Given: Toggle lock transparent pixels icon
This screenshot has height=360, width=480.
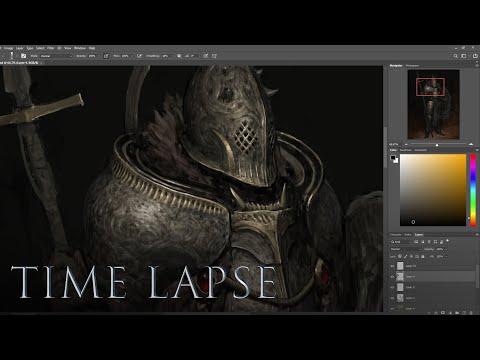Looking at the screenshot, I should coord(400,256).
